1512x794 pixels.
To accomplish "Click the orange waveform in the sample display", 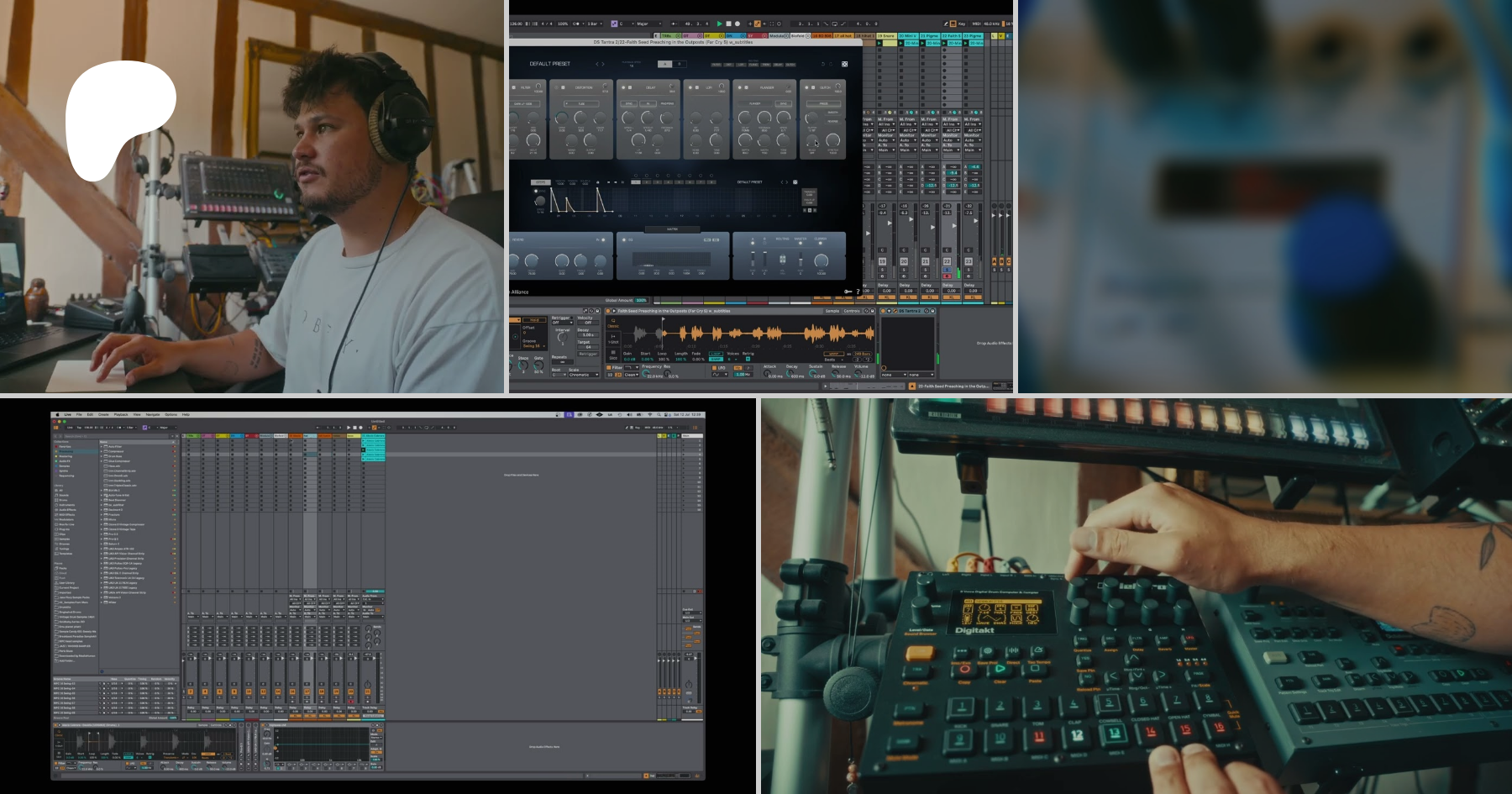I will coord(756,334).
